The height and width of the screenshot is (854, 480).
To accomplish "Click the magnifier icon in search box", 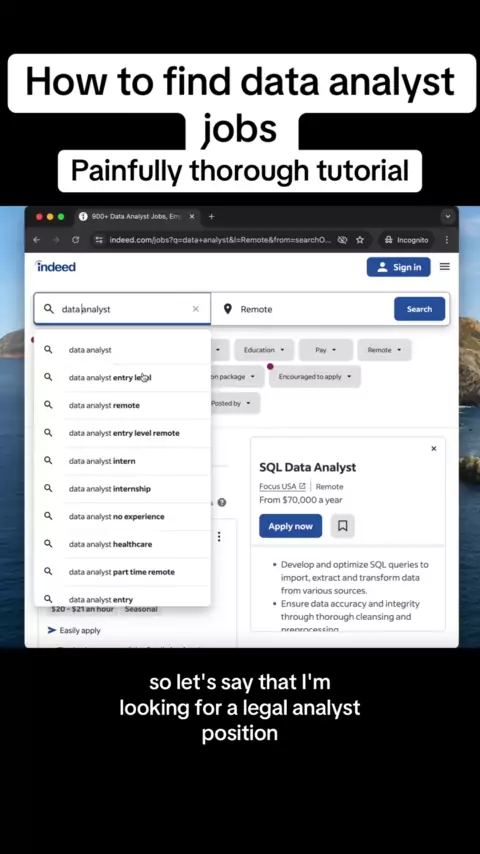I will (x=49, y=309).
